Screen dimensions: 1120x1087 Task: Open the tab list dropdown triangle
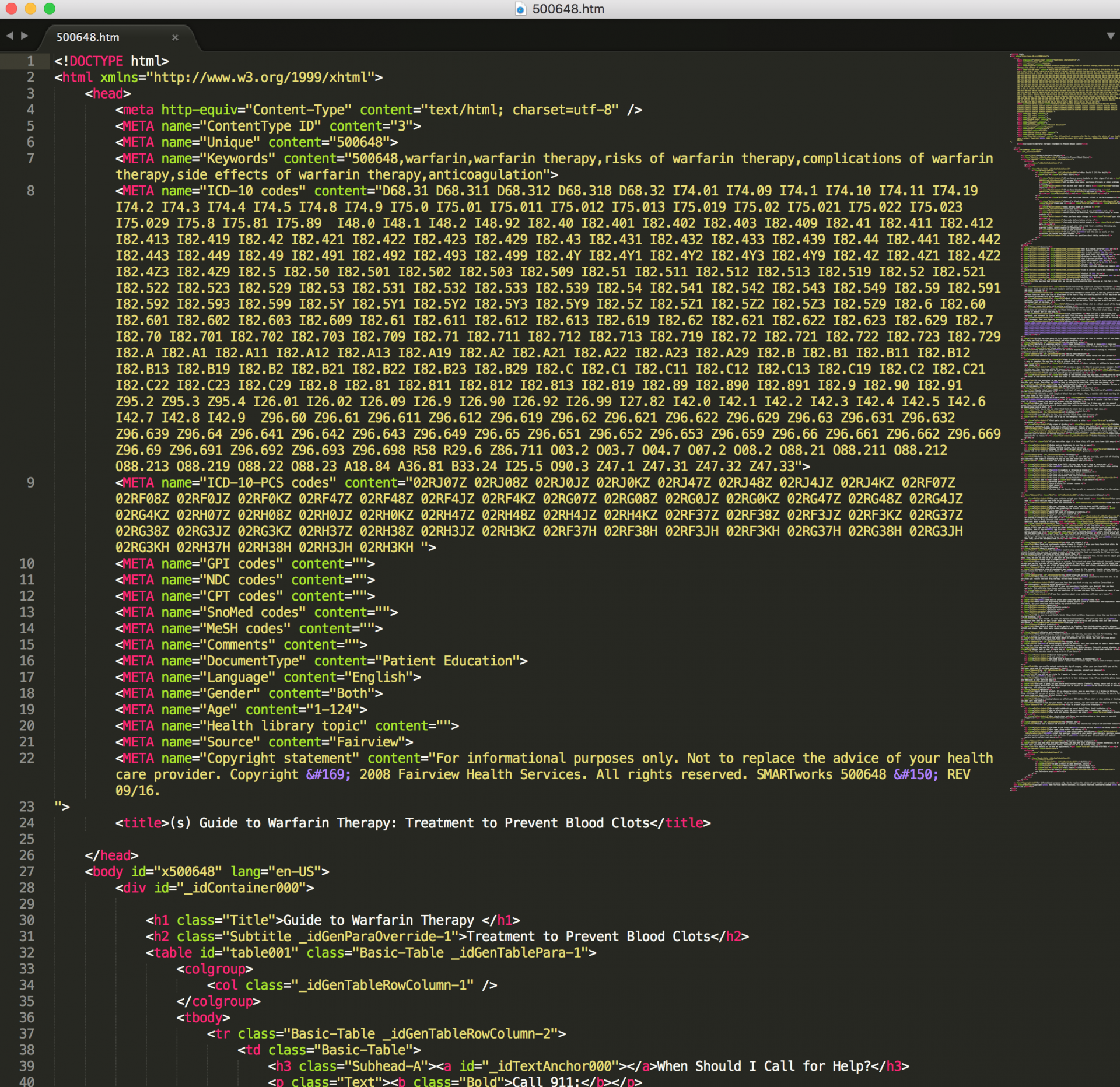1110,36
